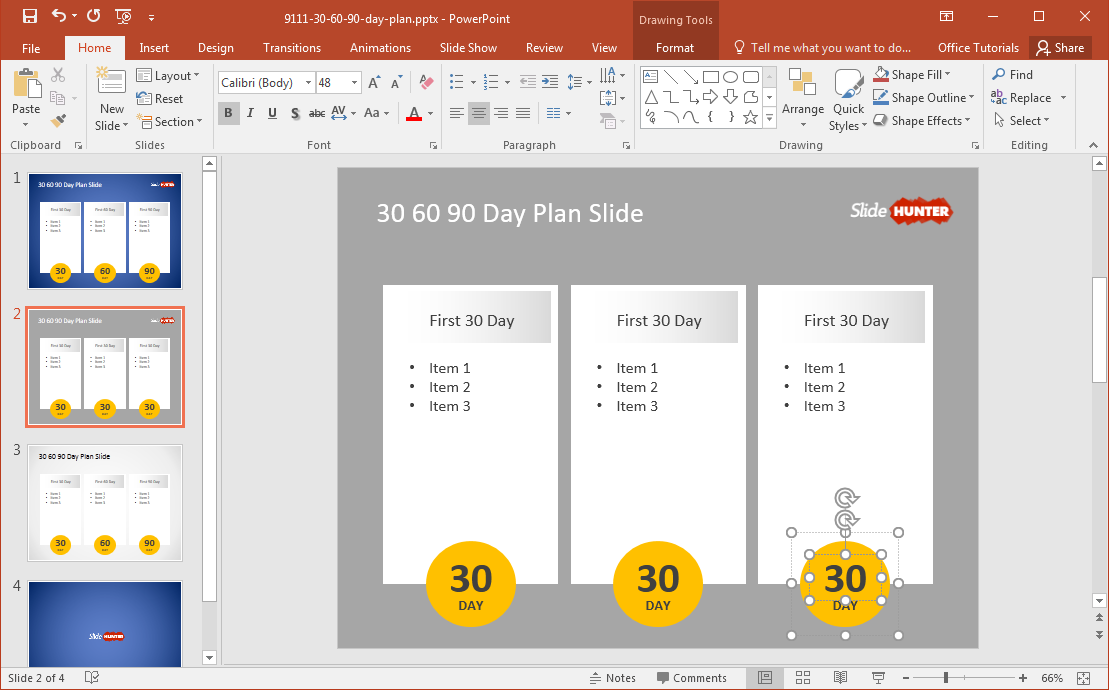Image resolution: width=1109 pixels, height=690 pixels.
Task: Toggle Bold formatting button
Action: click(228, 113)
